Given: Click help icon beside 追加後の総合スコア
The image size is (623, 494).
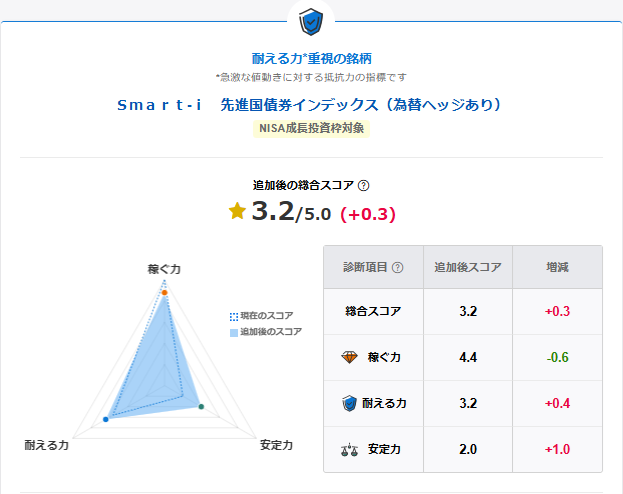Looking at the screenshot, I should (364, 185).
